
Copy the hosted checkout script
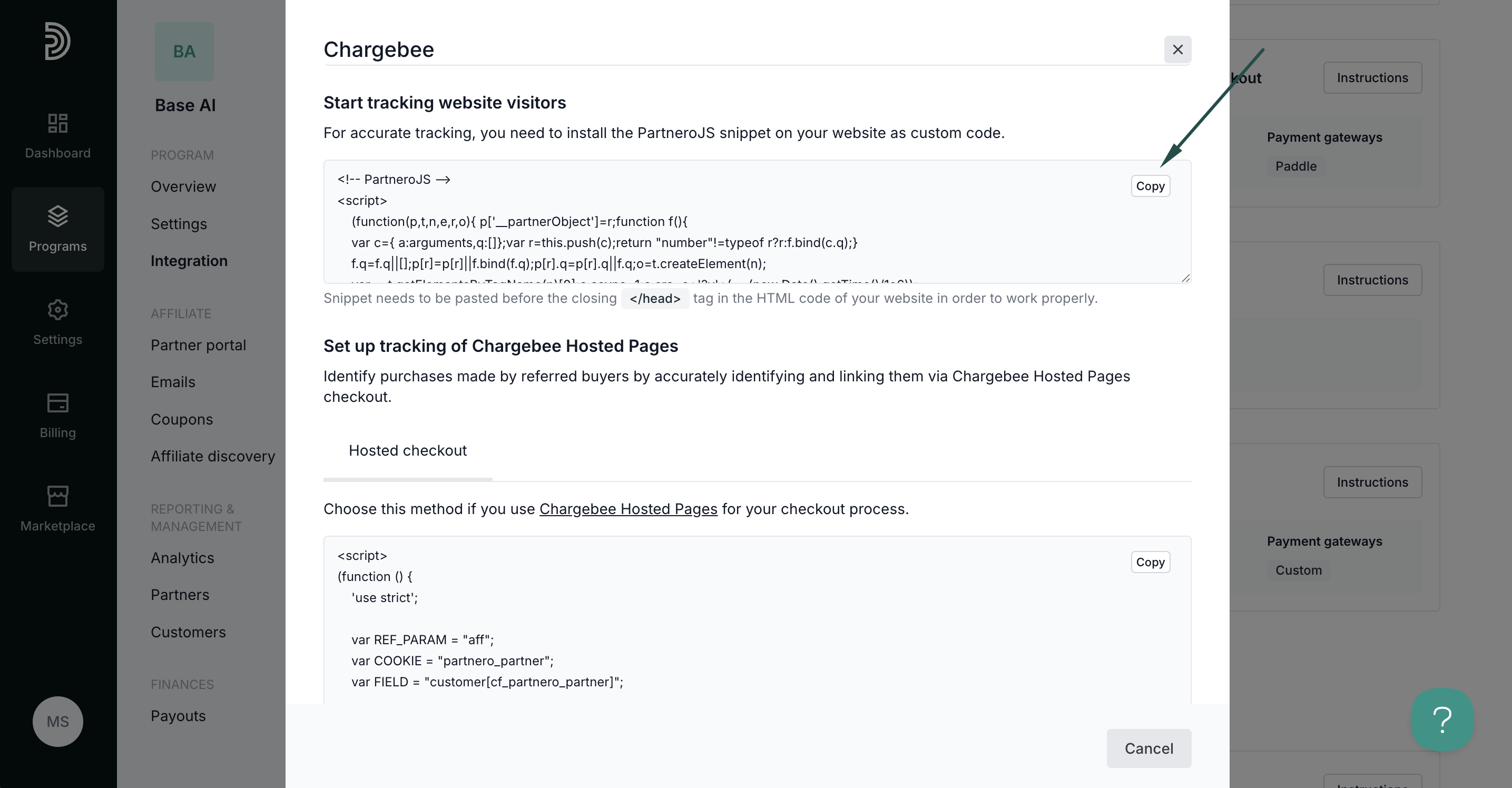1150,562
